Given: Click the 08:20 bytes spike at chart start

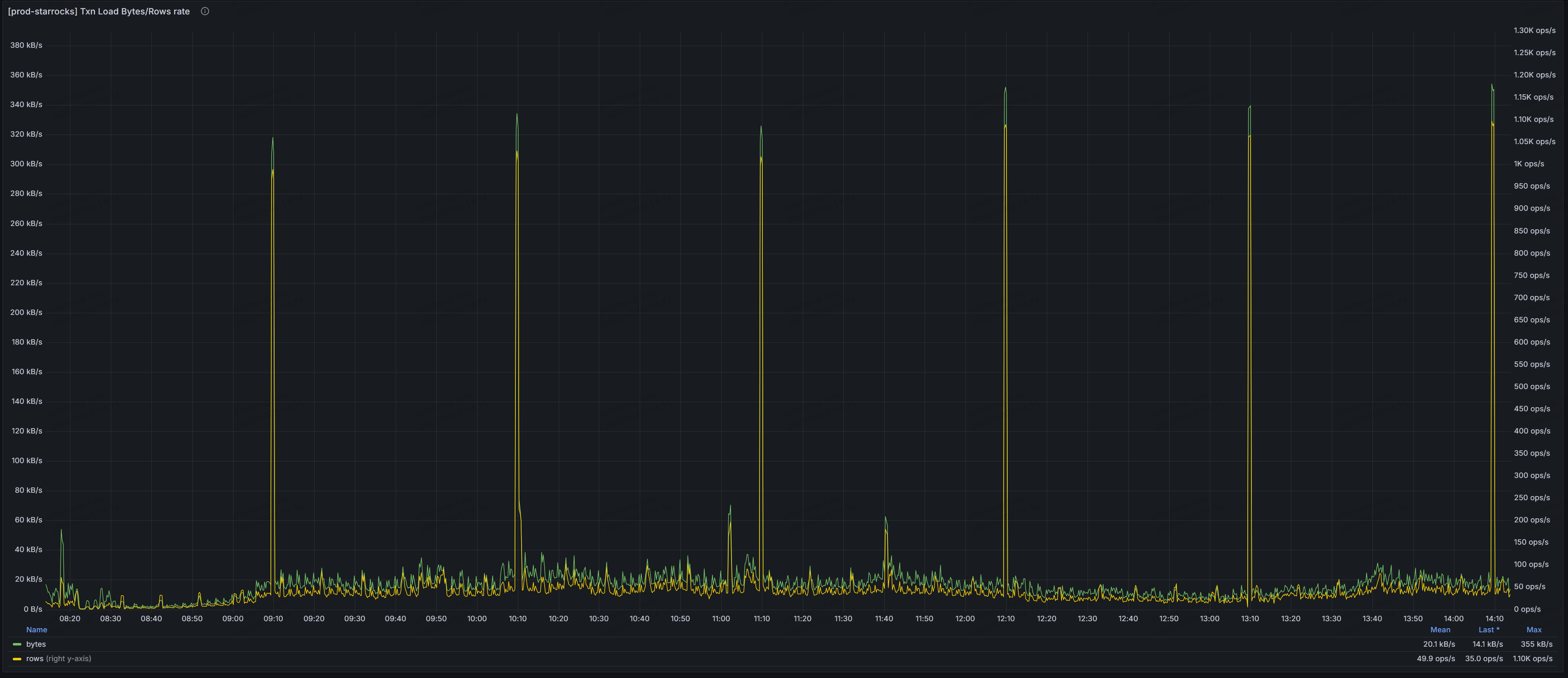Looking at the screenshot, I should pos(61,531).
